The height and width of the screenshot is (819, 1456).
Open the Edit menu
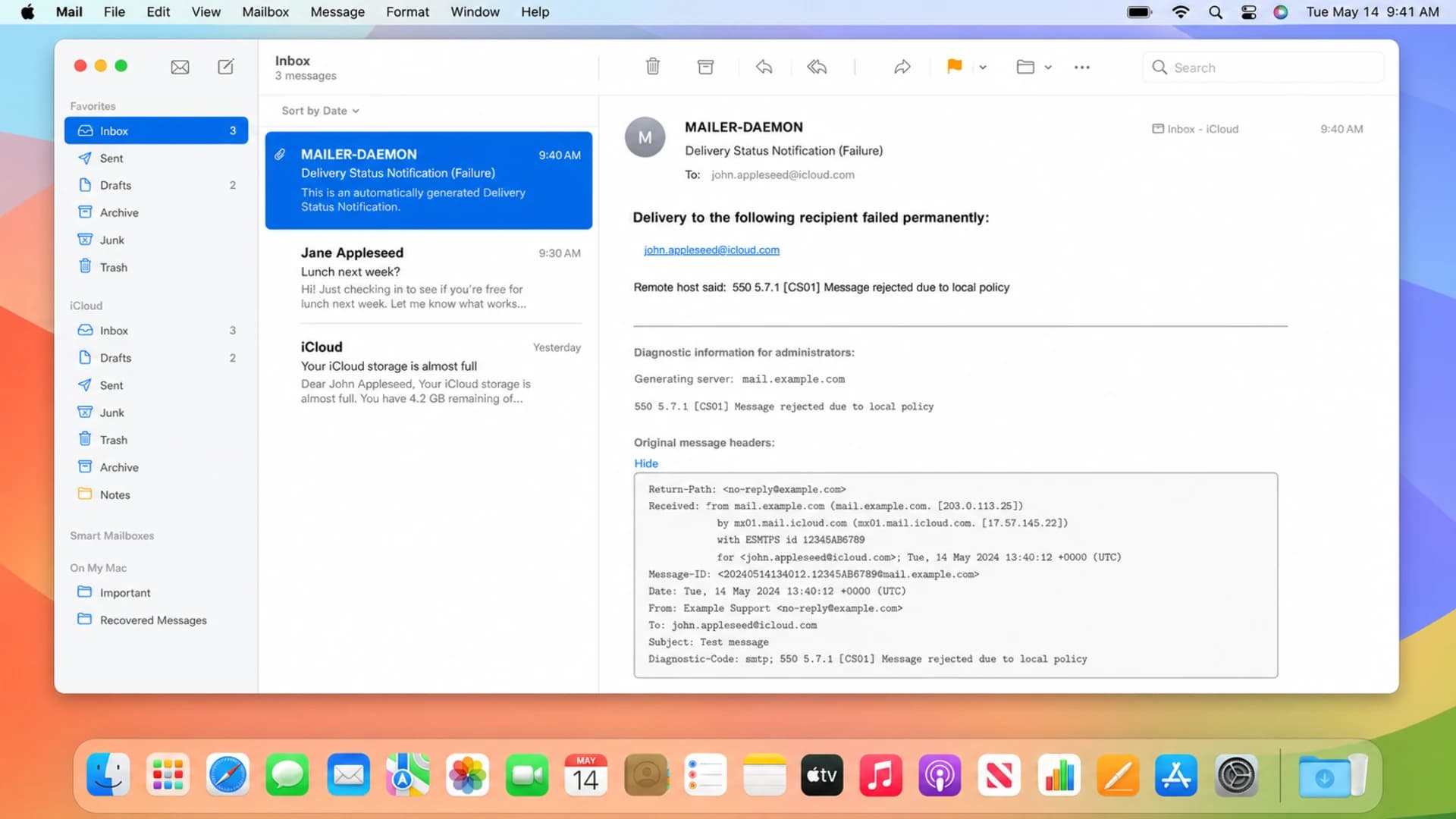point(158,12)
